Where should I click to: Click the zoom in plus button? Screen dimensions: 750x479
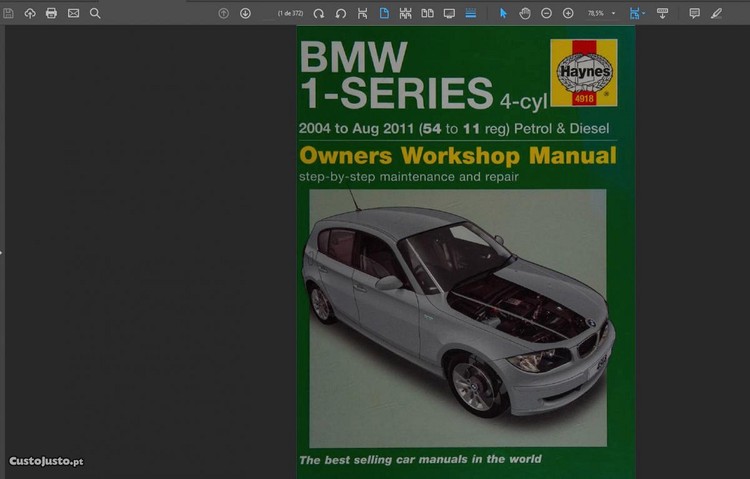click(x=568, y=13)
